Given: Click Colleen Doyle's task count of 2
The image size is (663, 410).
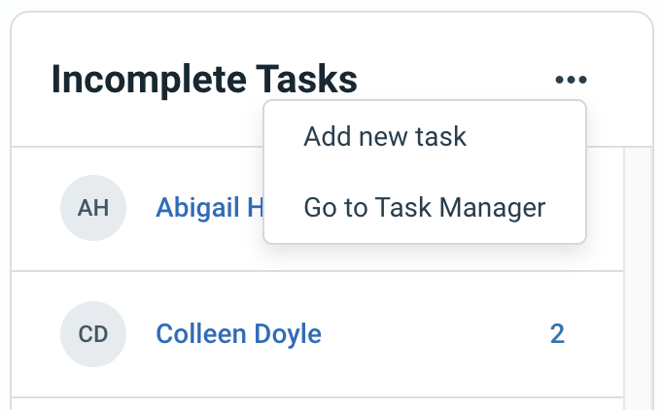Looking at the screenshot, I should [x=557, y=334].
